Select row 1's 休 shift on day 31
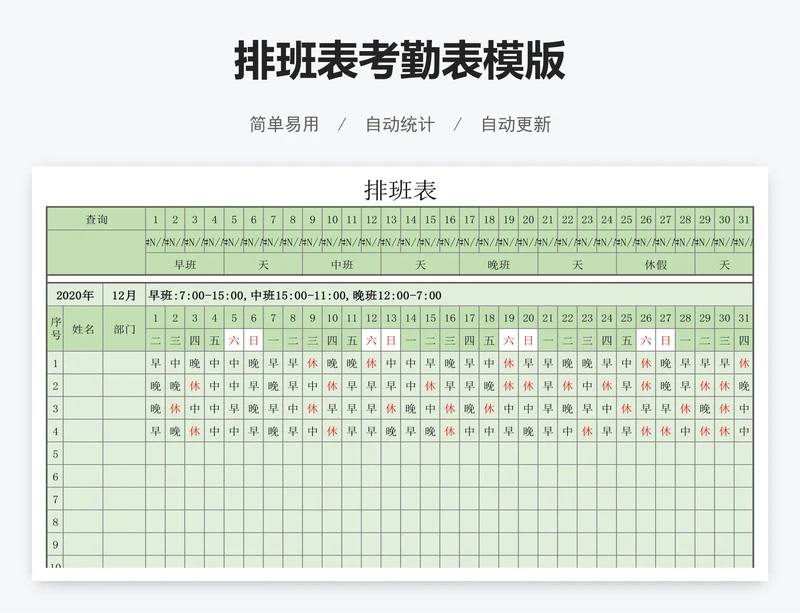Image resolution: width=800 pixels, height=613 pixels. 744,363
